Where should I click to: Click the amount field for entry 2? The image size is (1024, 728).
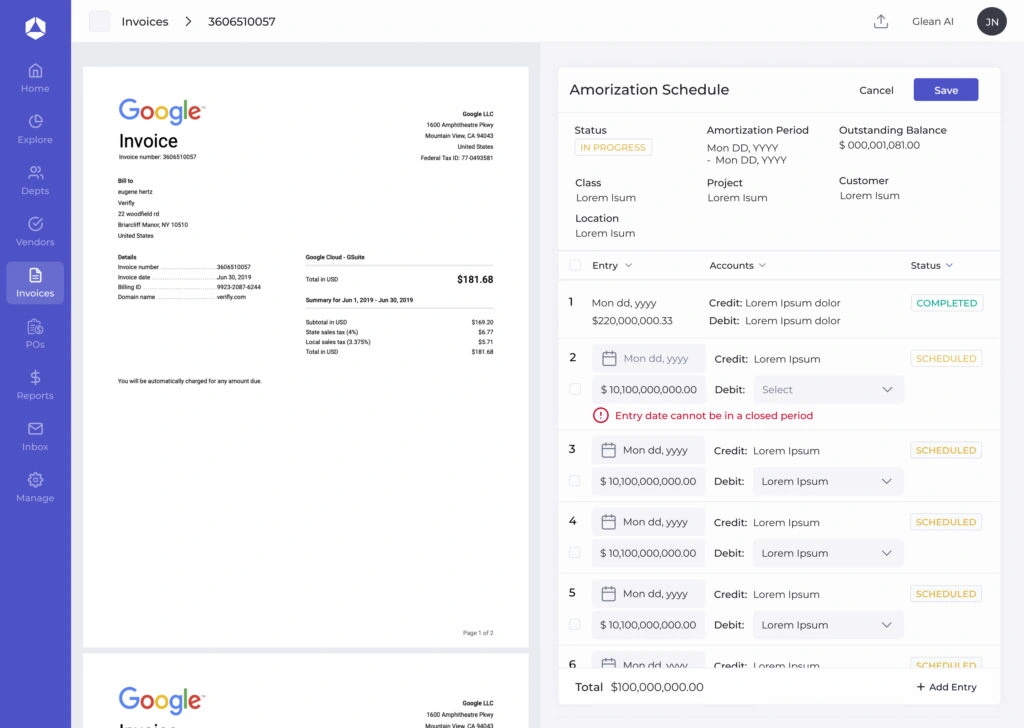tap(648, 390)
